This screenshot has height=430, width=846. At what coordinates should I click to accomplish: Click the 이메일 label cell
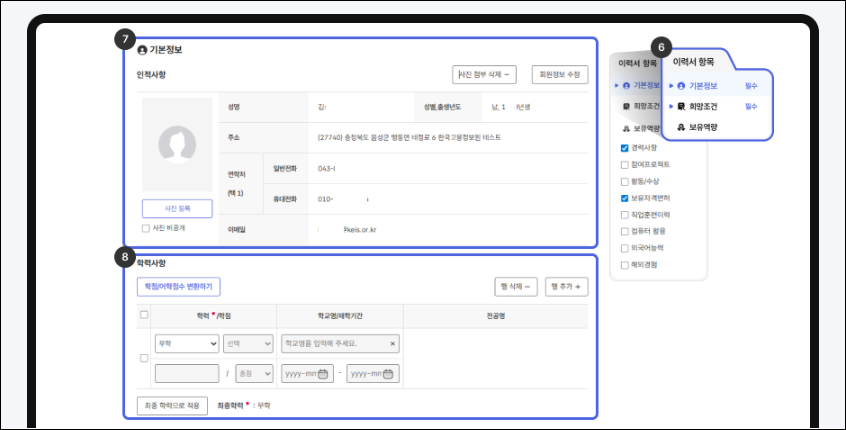coord(264,230)
